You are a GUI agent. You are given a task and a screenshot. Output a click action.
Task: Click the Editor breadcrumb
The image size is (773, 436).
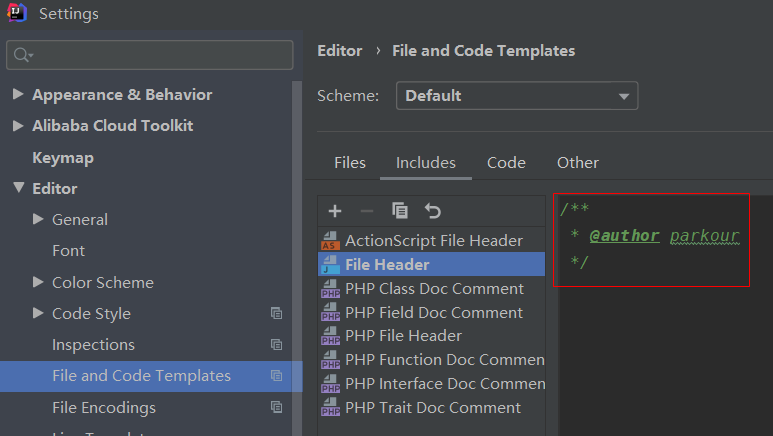(340, 51)
